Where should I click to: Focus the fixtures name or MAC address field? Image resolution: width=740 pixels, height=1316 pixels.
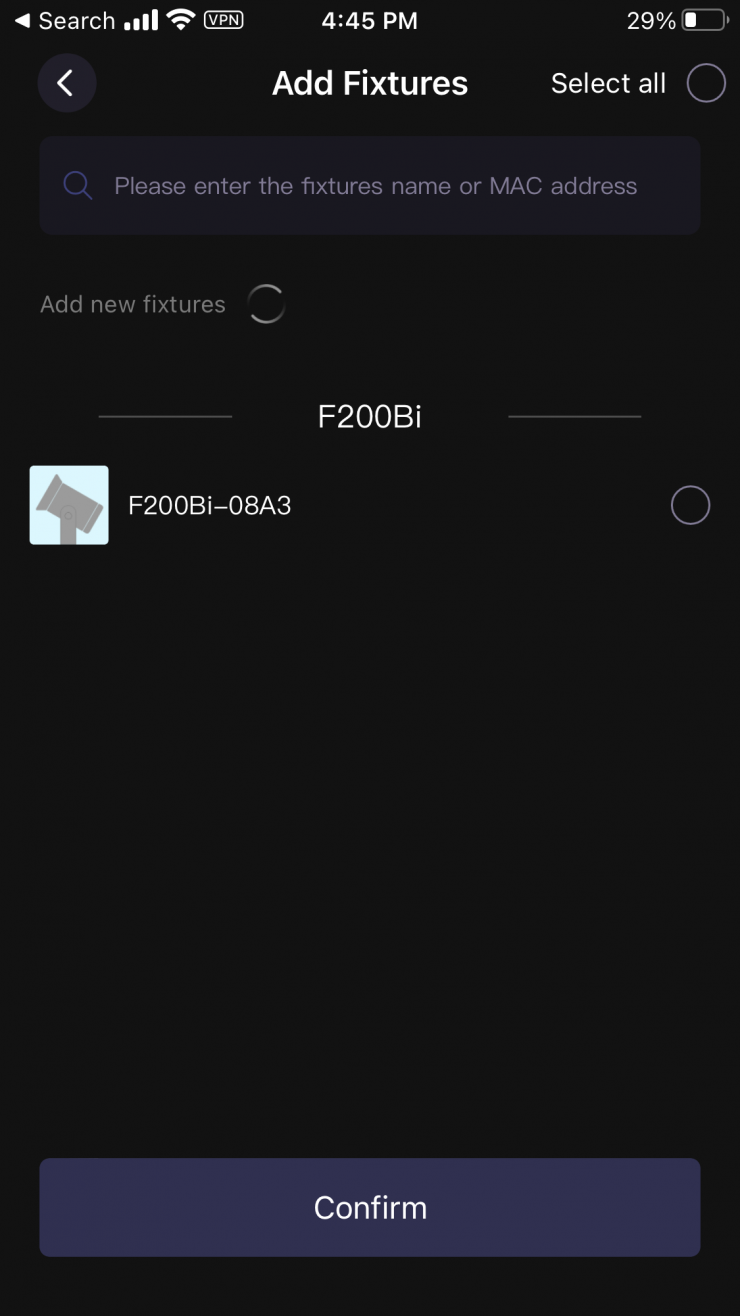(370, 185)
